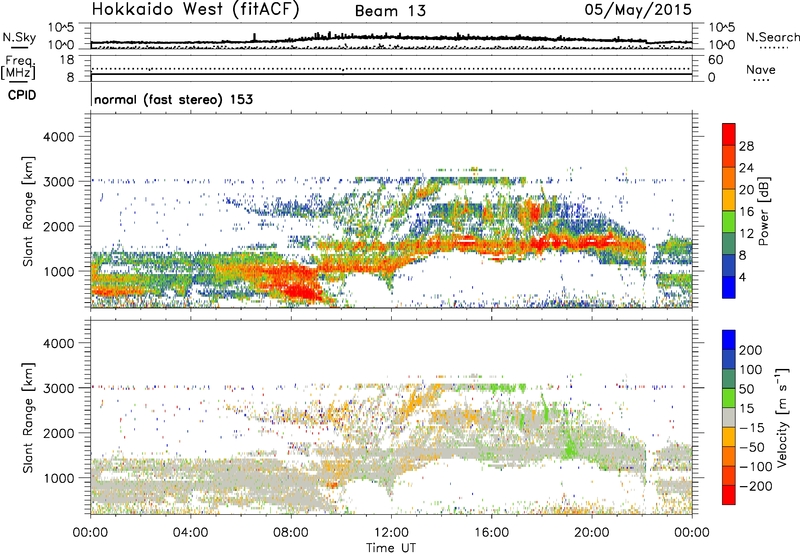Click 'Slant Range [km]' label of velocity panel

[x=28, y=418]
